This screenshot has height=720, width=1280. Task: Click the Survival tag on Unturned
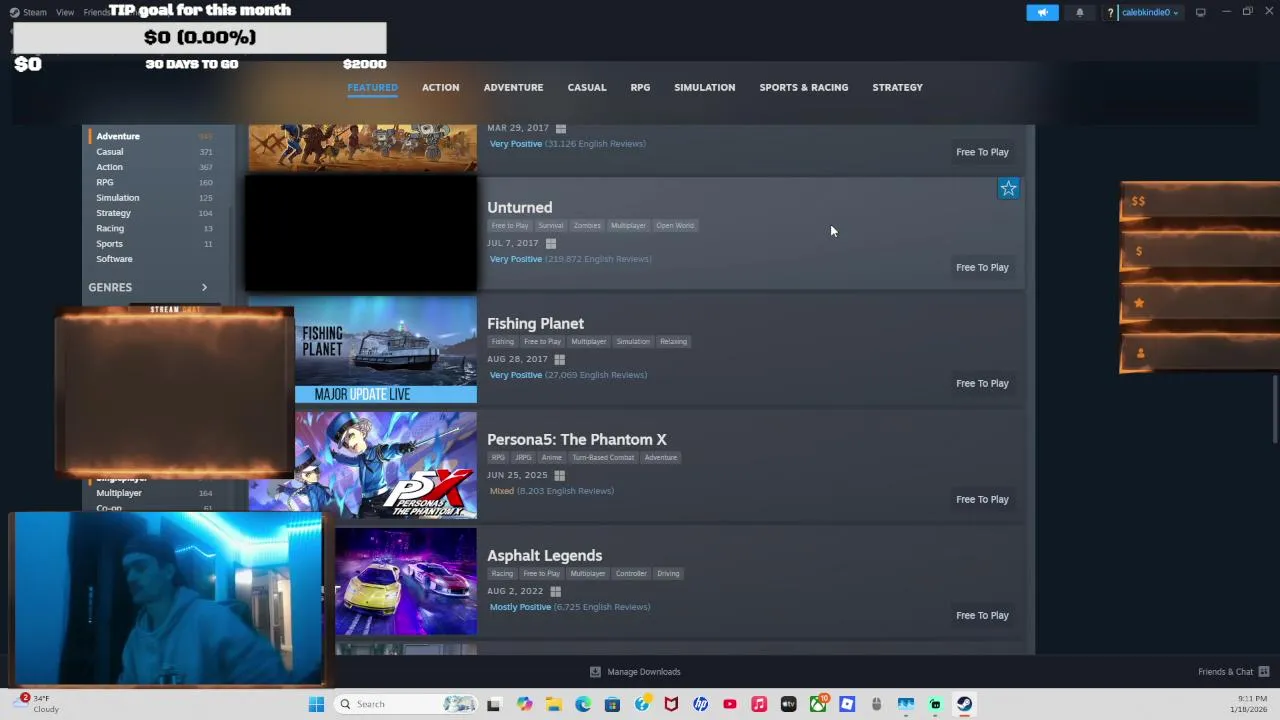click(550, 226)
